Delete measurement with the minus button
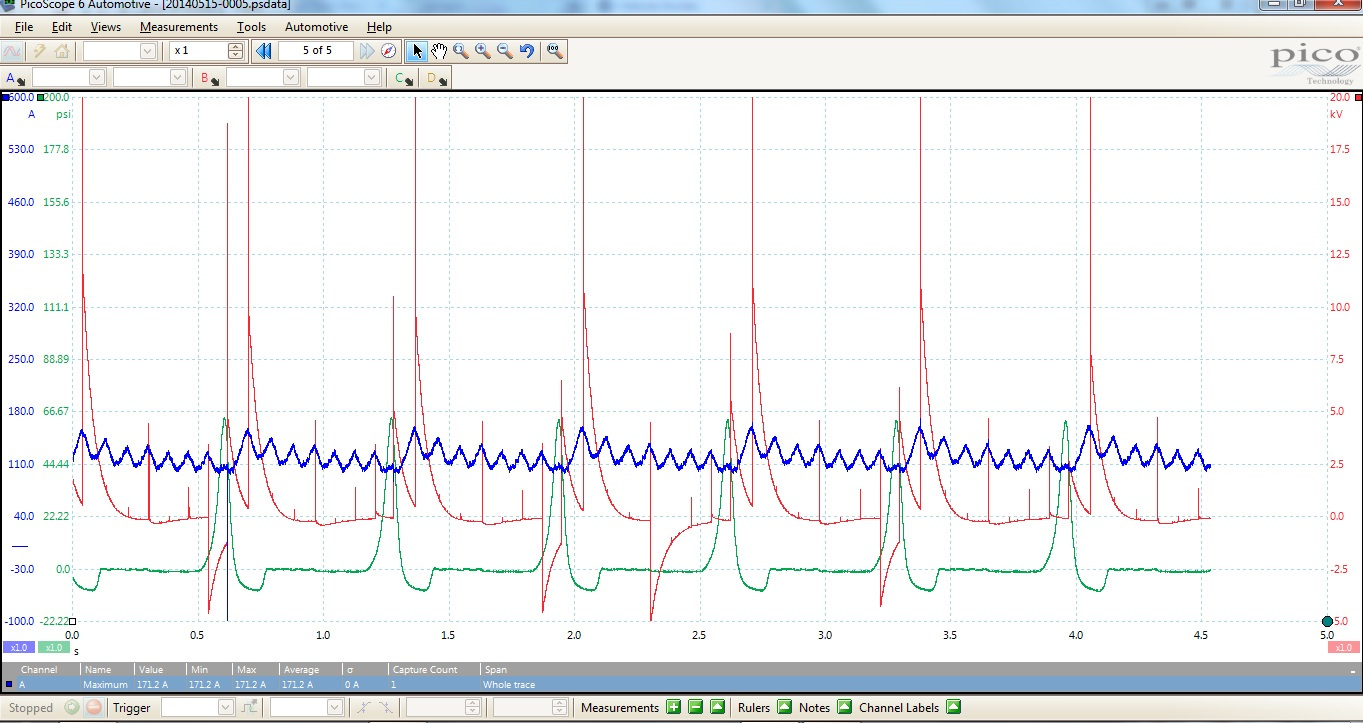The height and width of the screenshot is (723, 1363). pos(695,708)
